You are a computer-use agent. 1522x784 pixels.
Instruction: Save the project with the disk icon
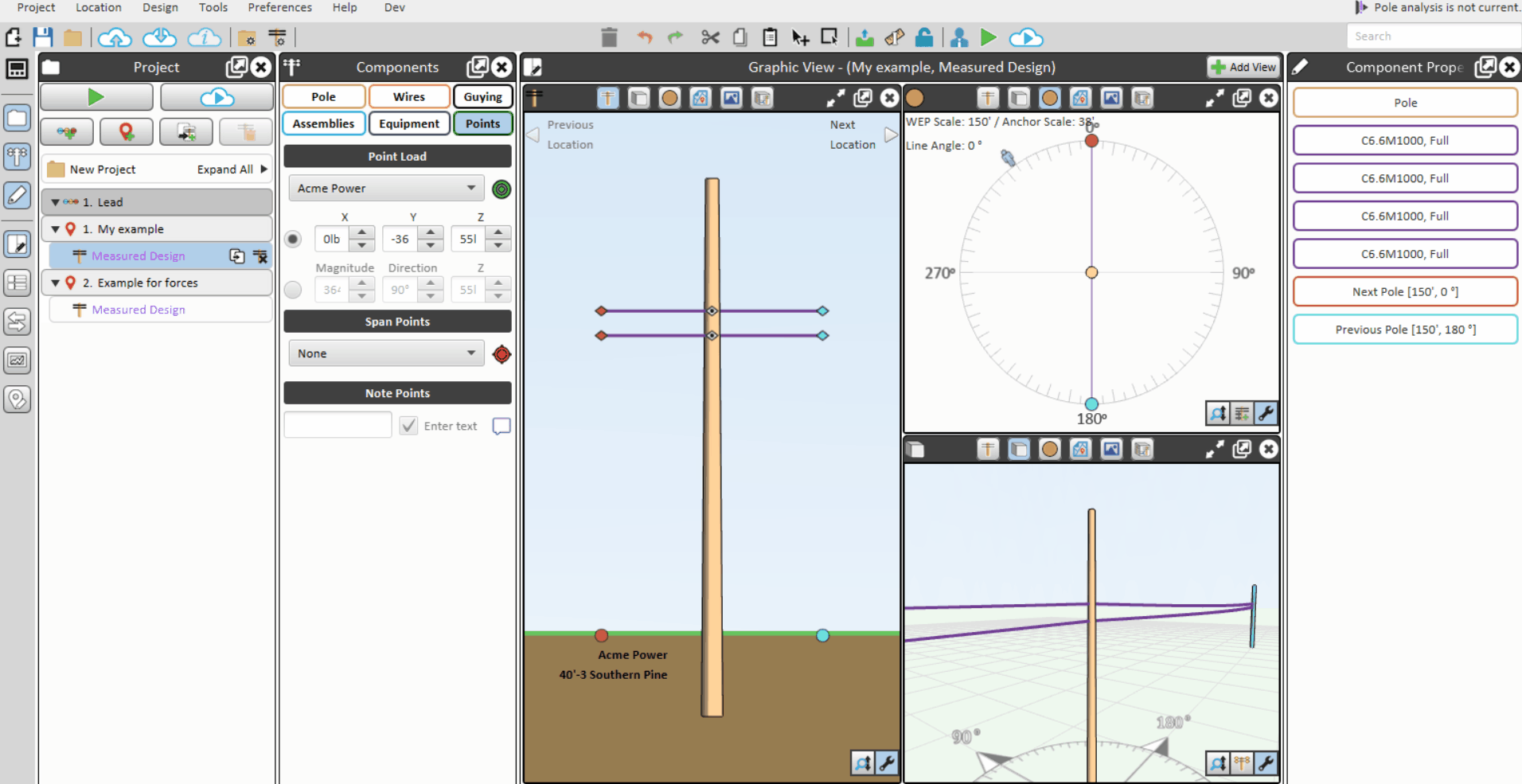point(42,37)
